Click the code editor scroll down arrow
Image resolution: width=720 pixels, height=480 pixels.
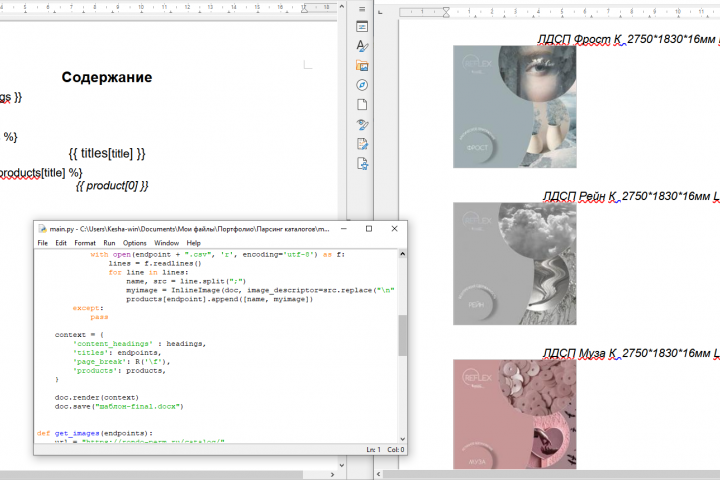point(402,439)
